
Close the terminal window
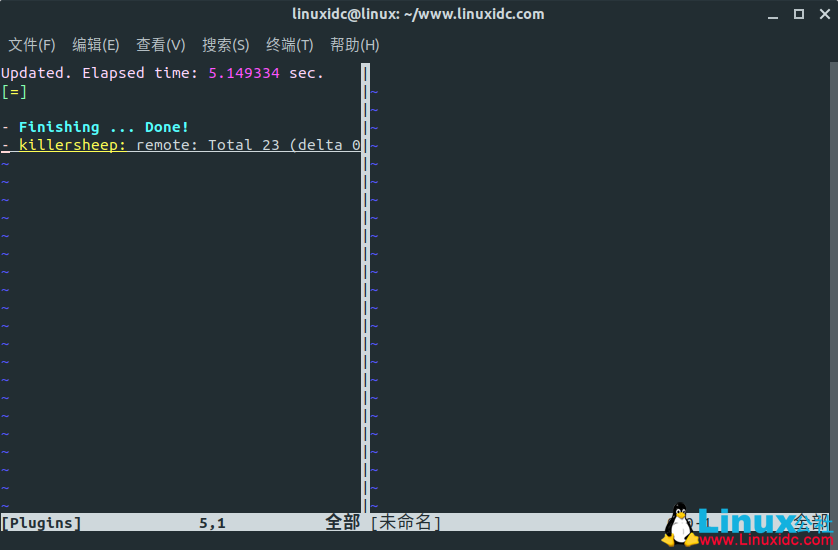pyautogui.click(x=825, y=14)
